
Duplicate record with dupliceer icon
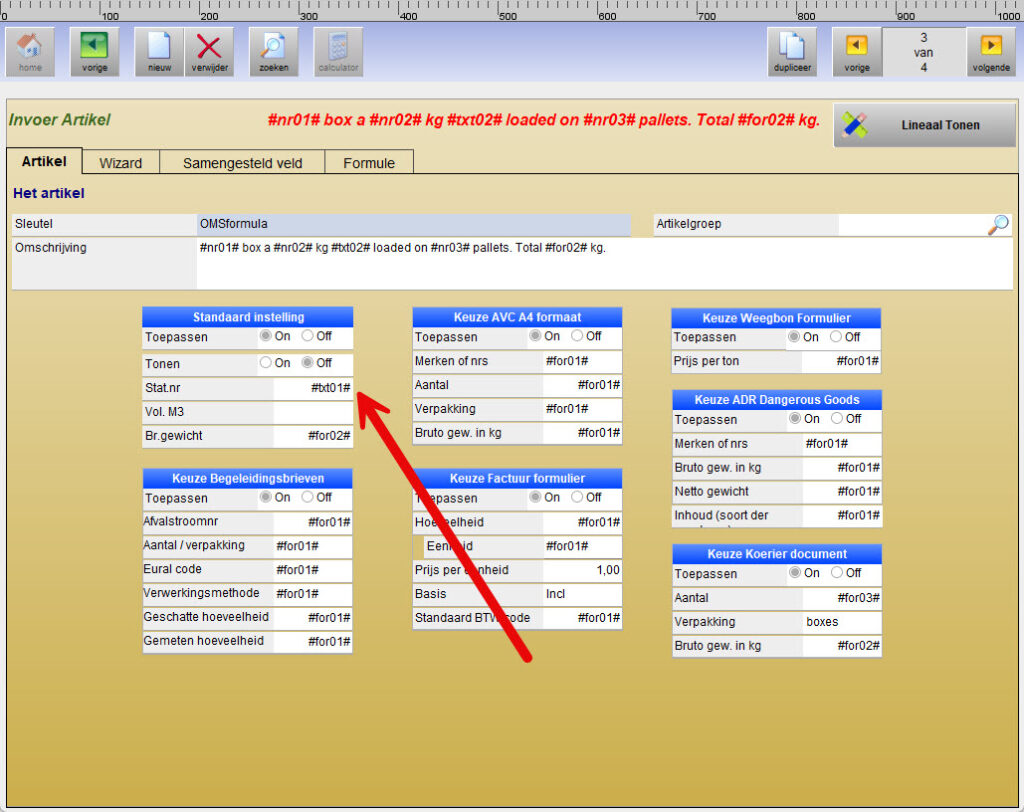(792, 52)
